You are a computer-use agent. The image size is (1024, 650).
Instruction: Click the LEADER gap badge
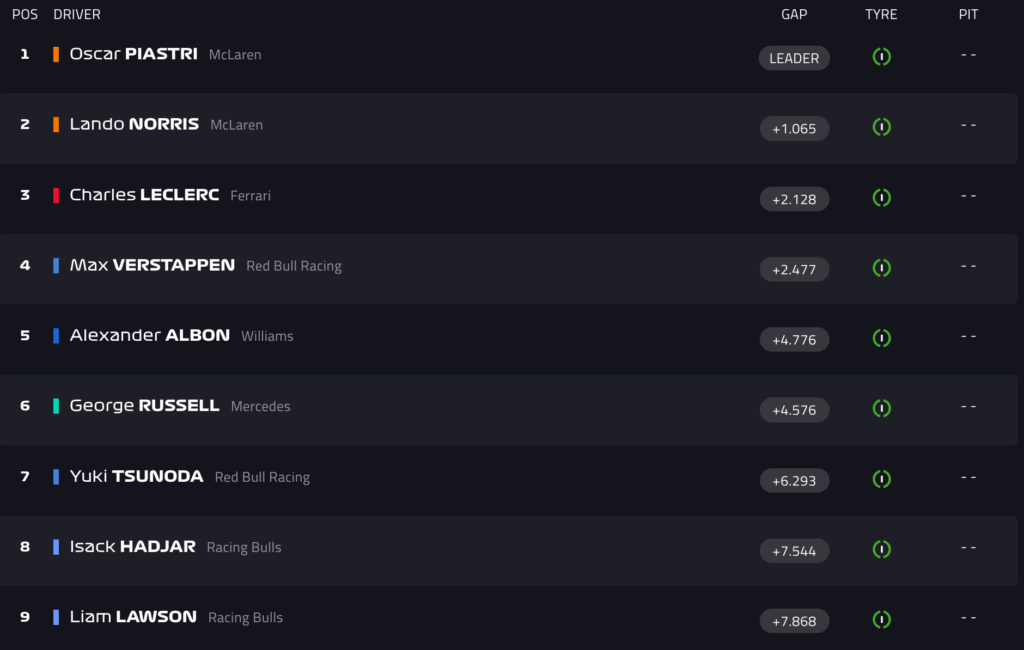point(794,58)
